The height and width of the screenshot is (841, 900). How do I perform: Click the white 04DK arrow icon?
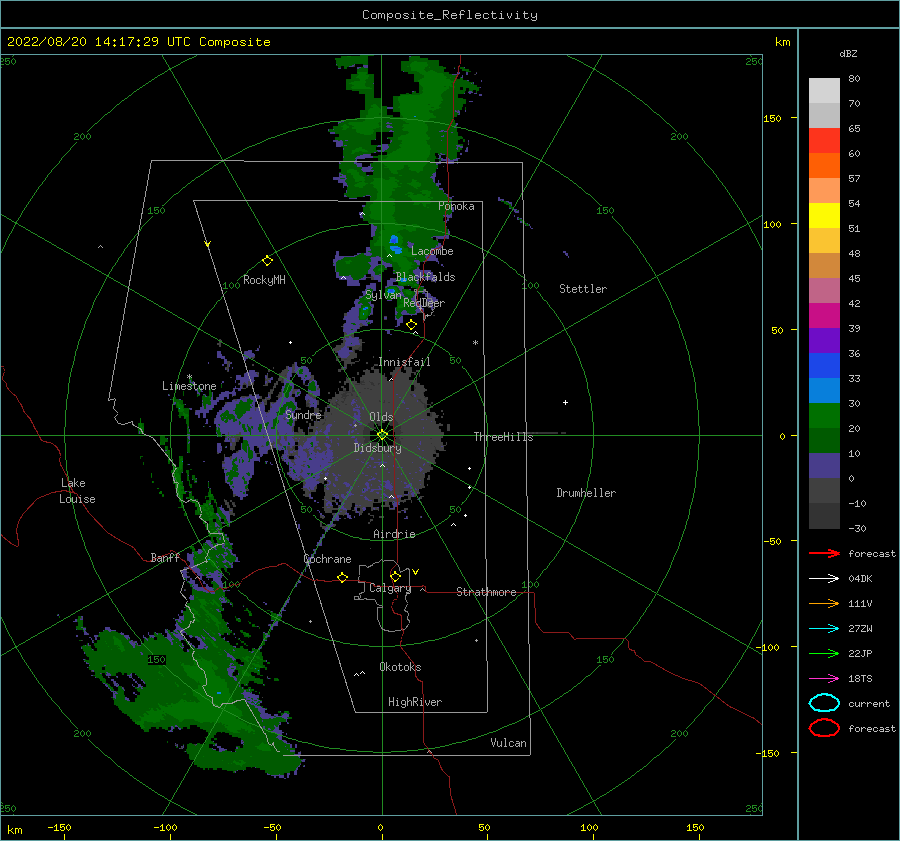pyautogui.click(x=824, y=578)
